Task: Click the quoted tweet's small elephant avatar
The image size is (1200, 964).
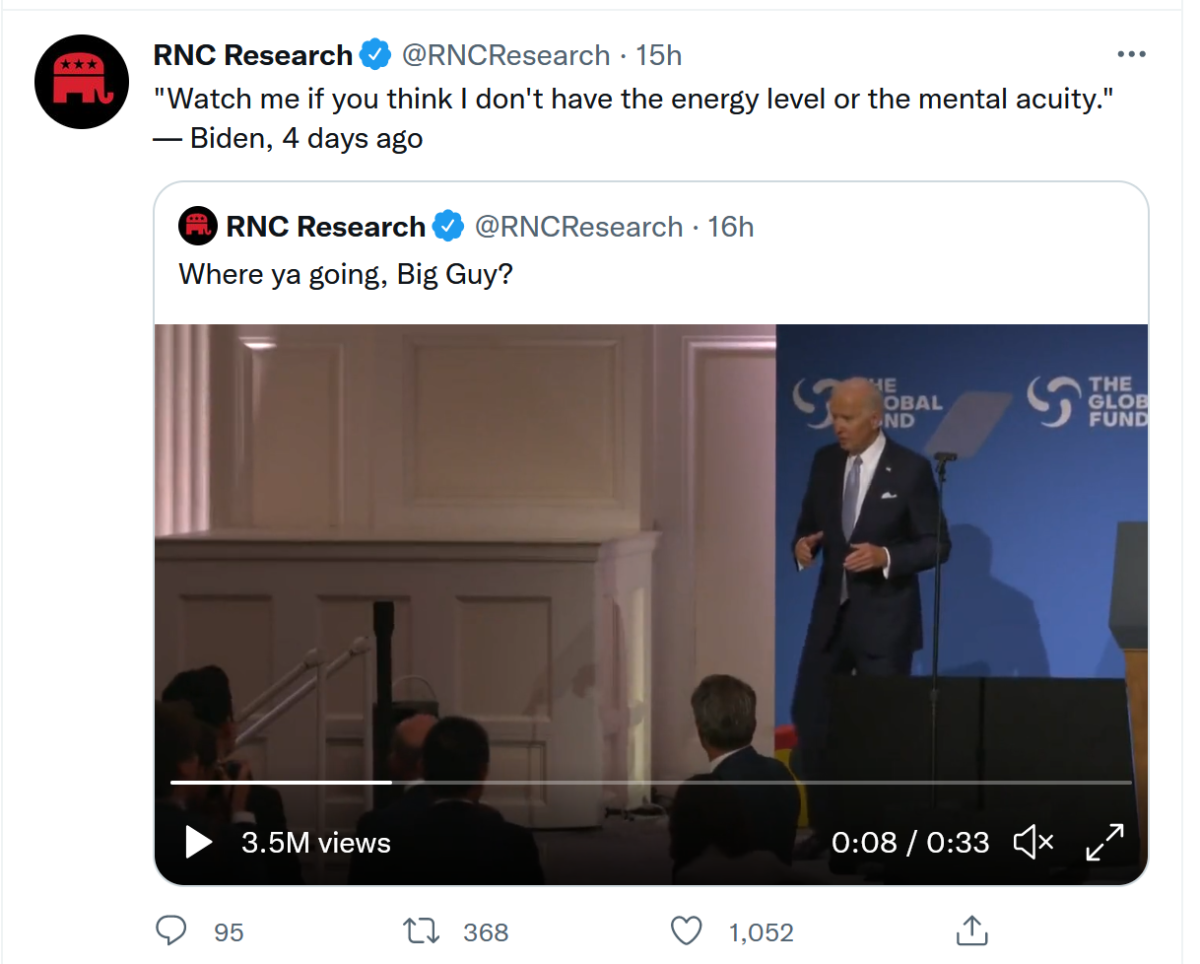Action: 198,227
